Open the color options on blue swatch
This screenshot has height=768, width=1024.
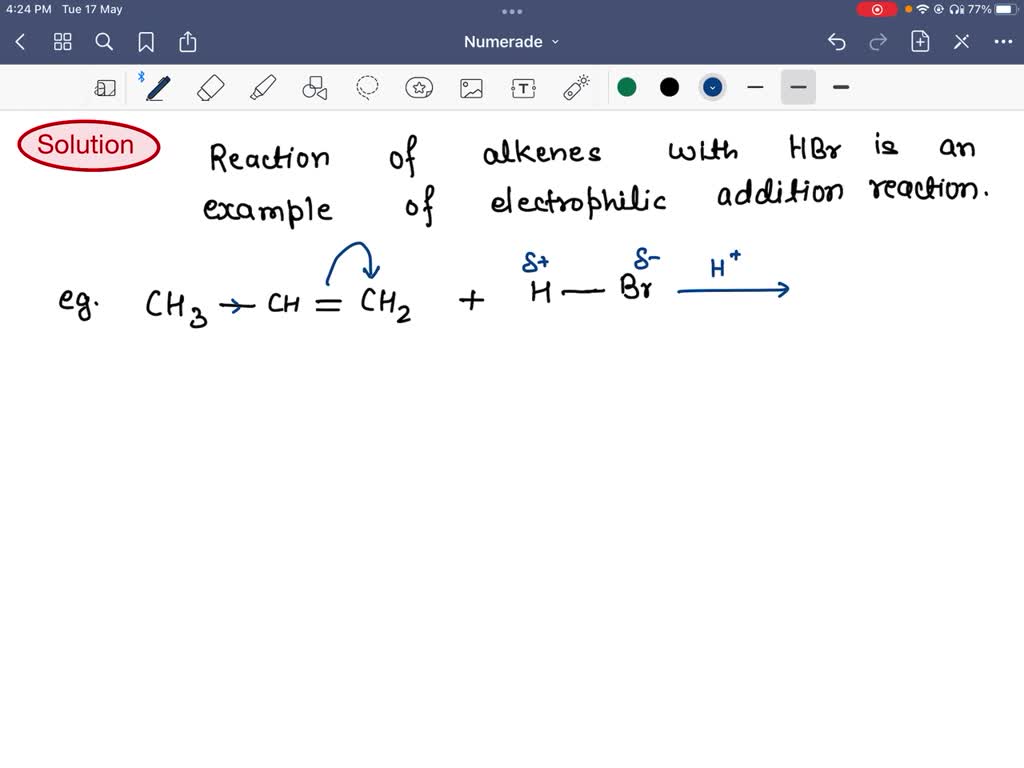point(712,87)
